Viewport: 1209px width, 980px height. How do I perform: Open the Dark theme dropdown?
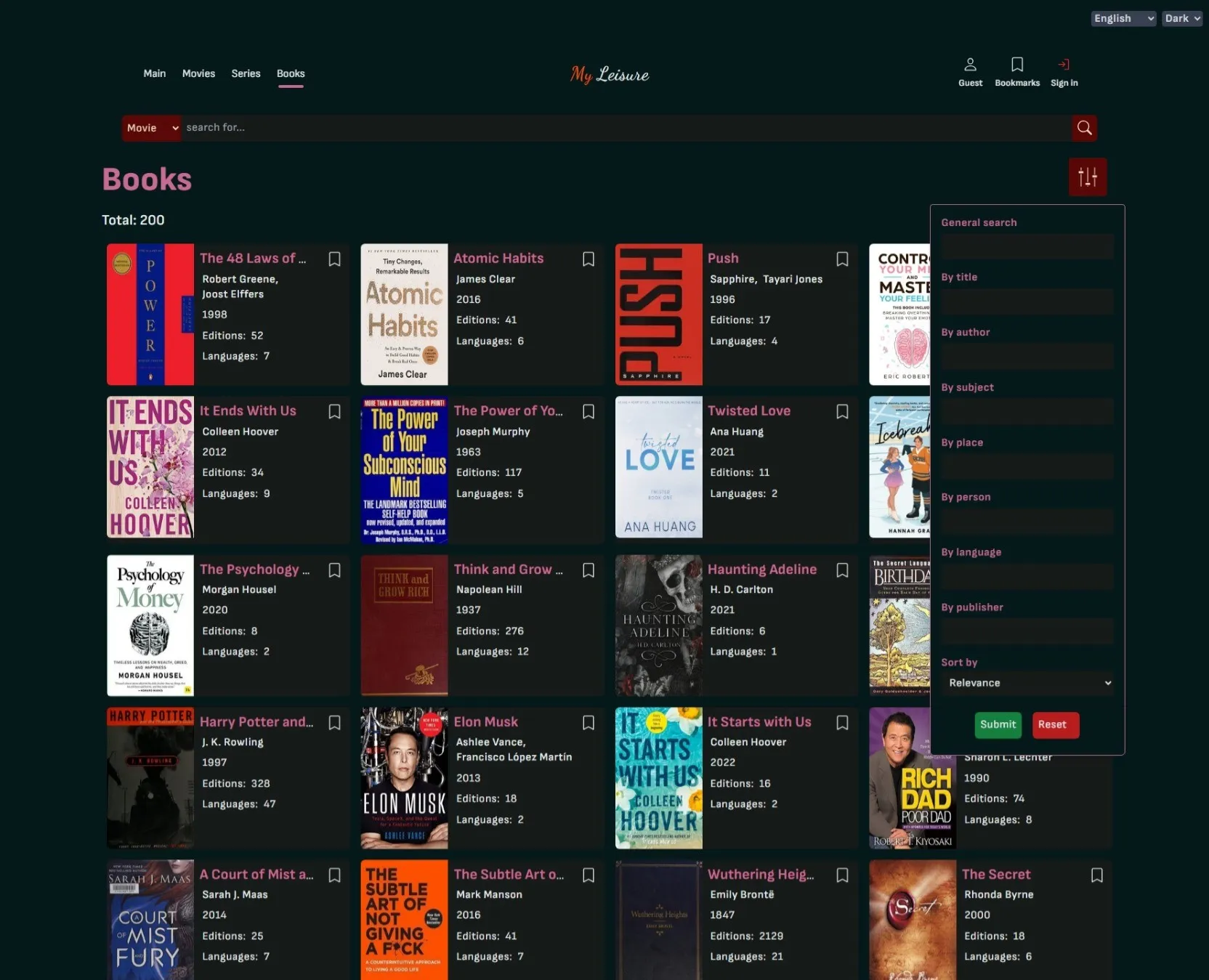point(1181,18)
